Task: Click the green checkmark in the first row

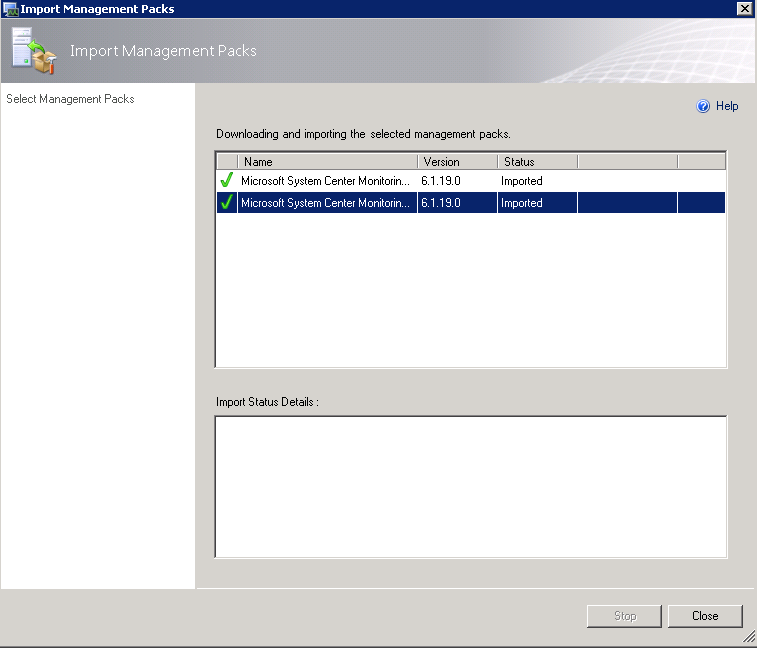Action: (226, 180)
